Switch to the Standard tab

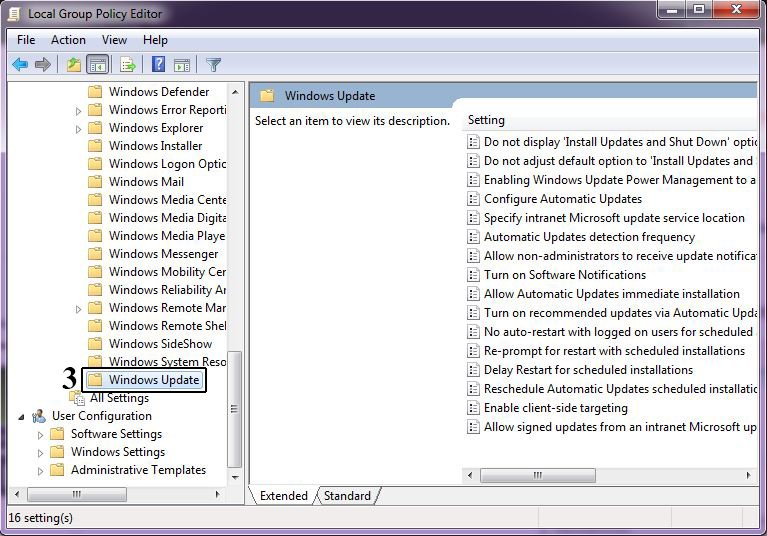click(347, 496)
